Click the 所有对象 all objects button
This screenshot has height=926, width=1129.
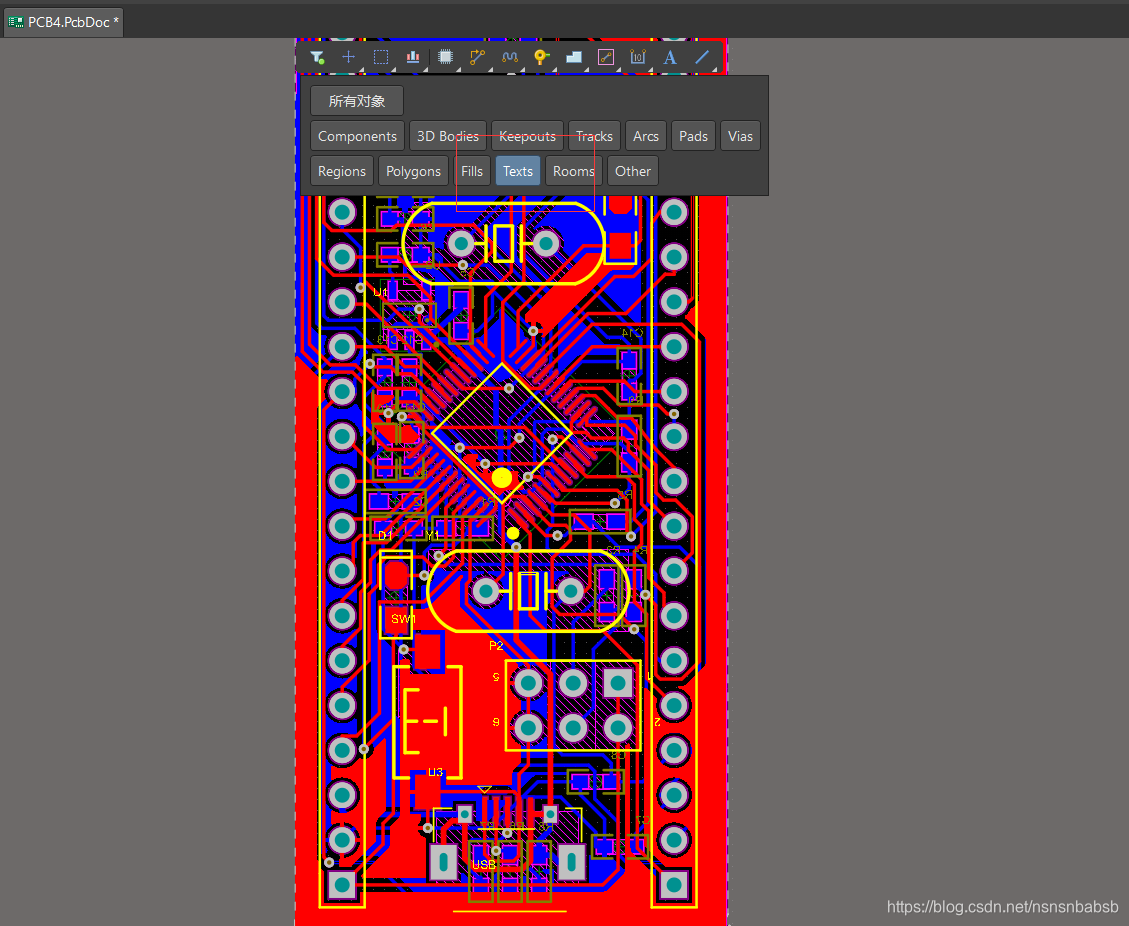click(357, 101)
